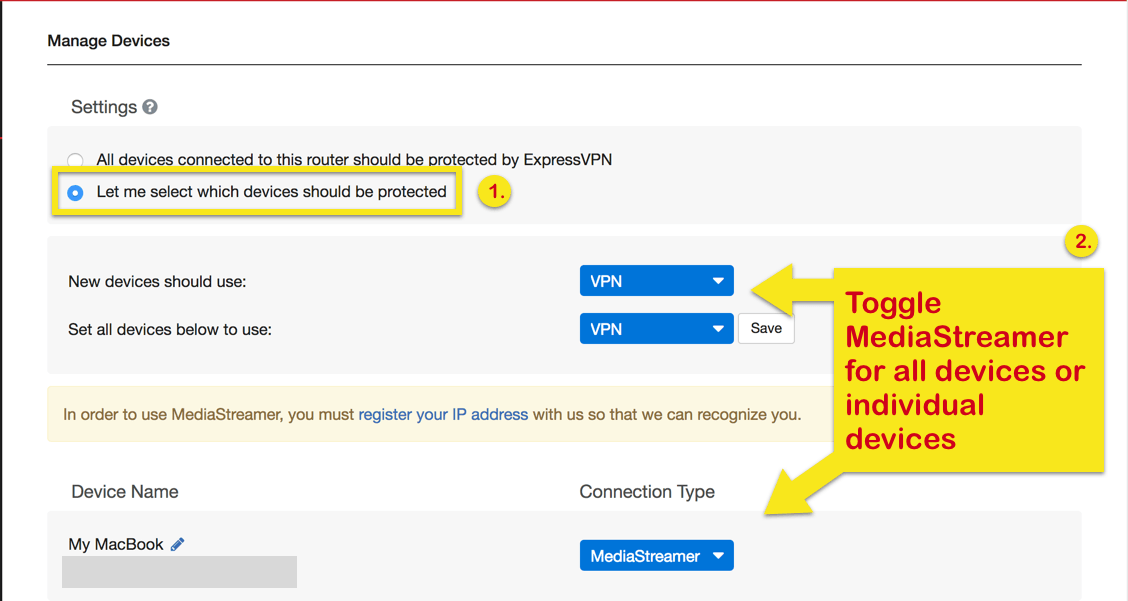1128x601 pixels.
Task: Click the My MacBook device name text
Action: coord(116,544)
